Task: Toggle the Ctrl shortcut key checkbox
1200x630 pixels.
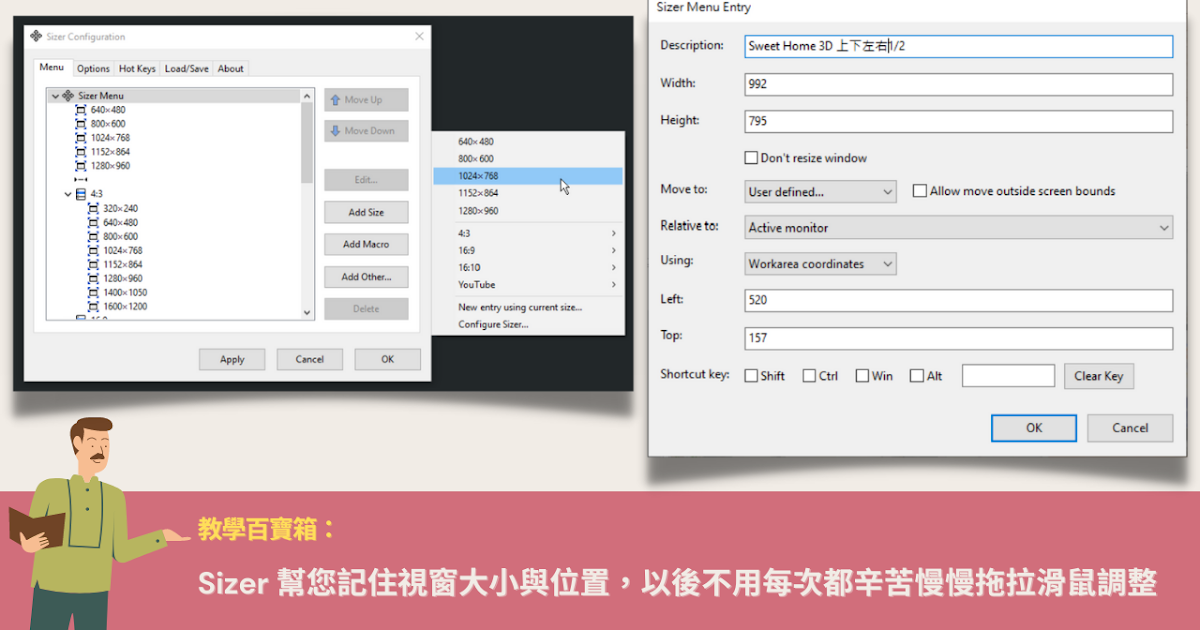Action: tap(808, 375)
